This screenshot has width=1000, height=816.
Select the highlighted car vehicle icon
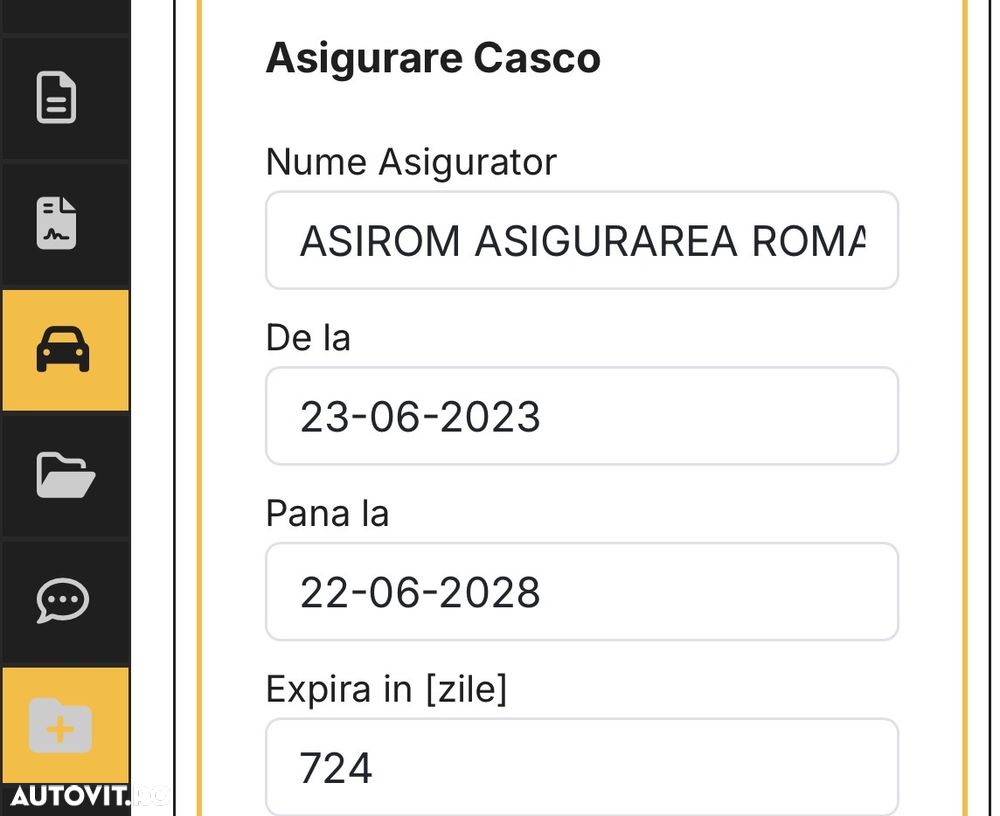pyautogui.click(x=62, y=350)
